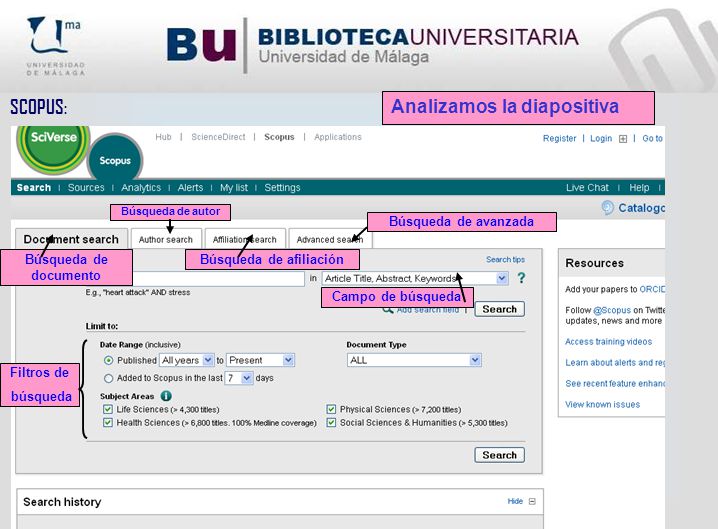The height and width of the screenshot is (529, 718).
Task: Open the 7 days dropdown
Action: (x=239, y=378)
